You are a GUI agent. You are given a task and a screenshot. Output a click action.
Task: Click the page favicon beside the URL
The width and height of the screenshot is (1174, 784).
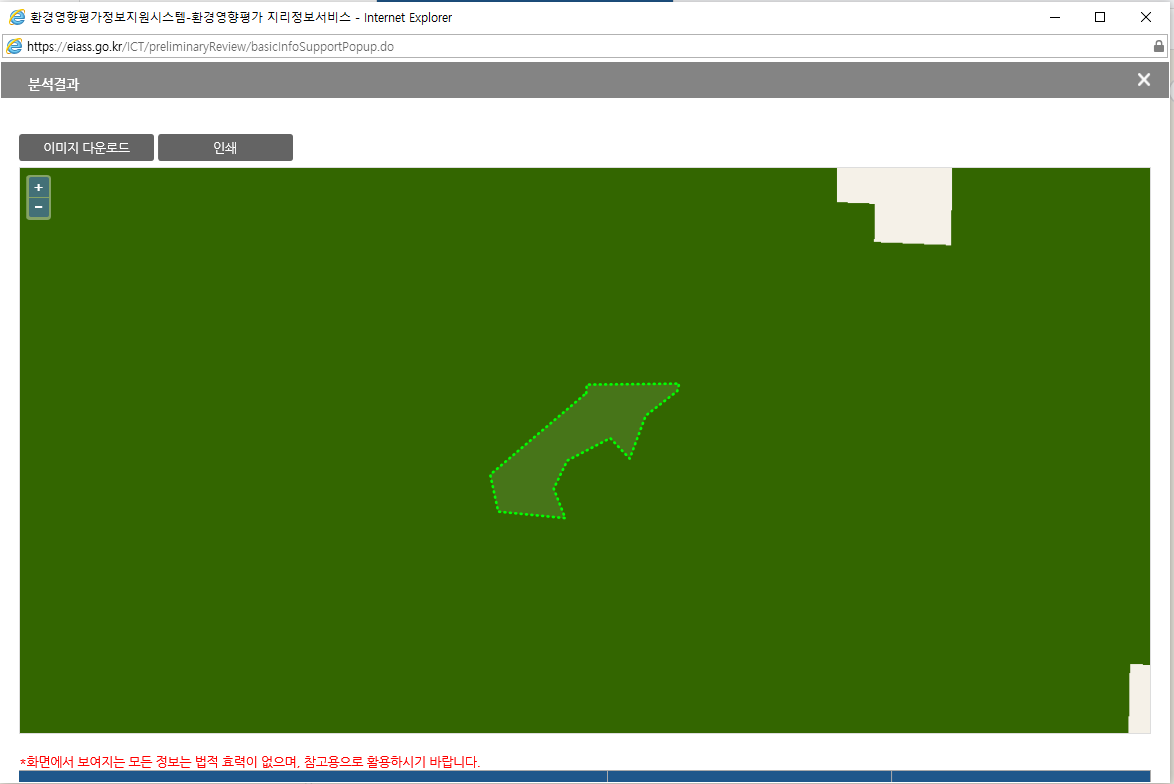tap(14, 46)
